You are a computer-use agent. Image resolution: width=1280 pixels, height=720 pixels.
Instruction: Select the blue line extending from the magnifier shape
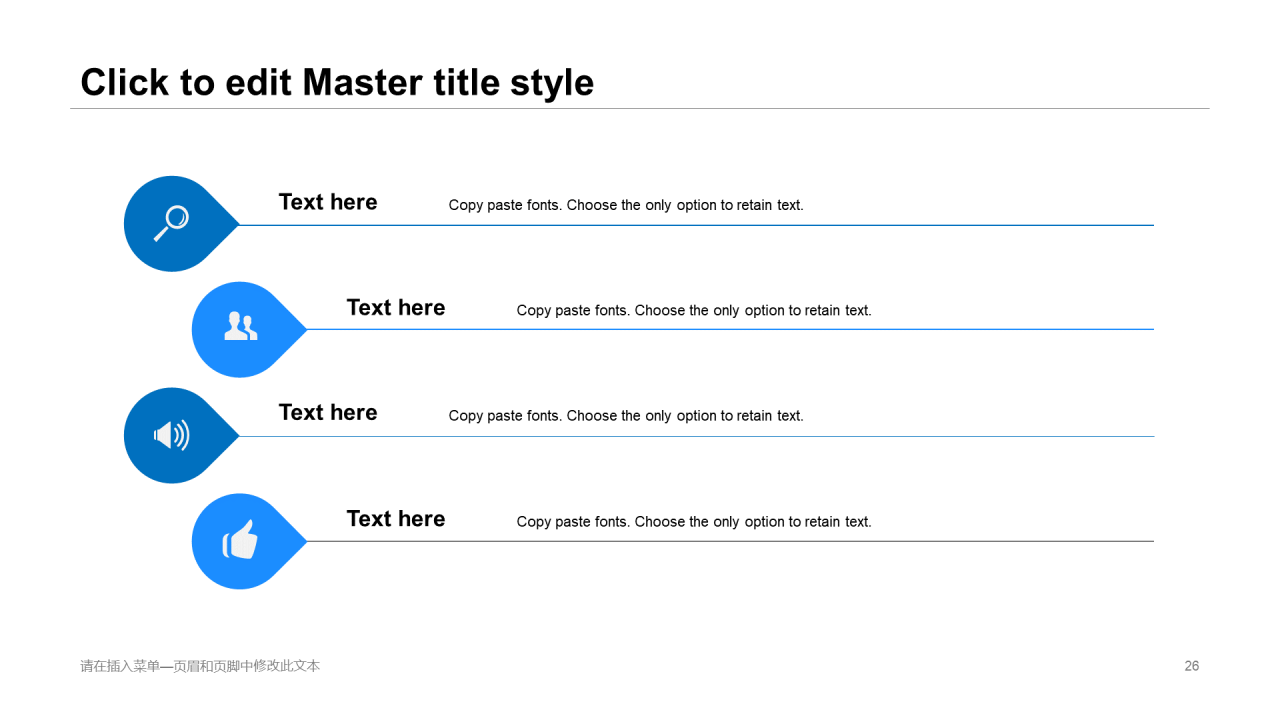(x=700, y=225)
